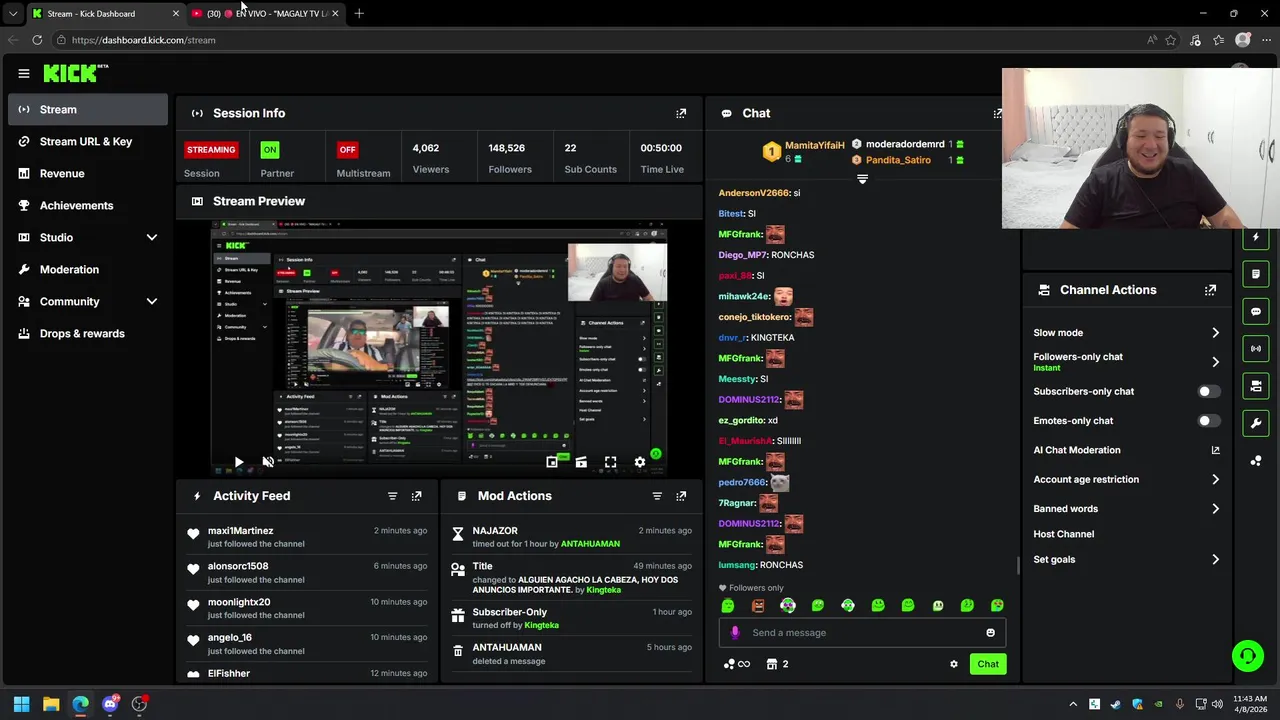This screenshot has height=720, width=1280.
Task: Click inside the Send a message field
Action: [862, 632]
